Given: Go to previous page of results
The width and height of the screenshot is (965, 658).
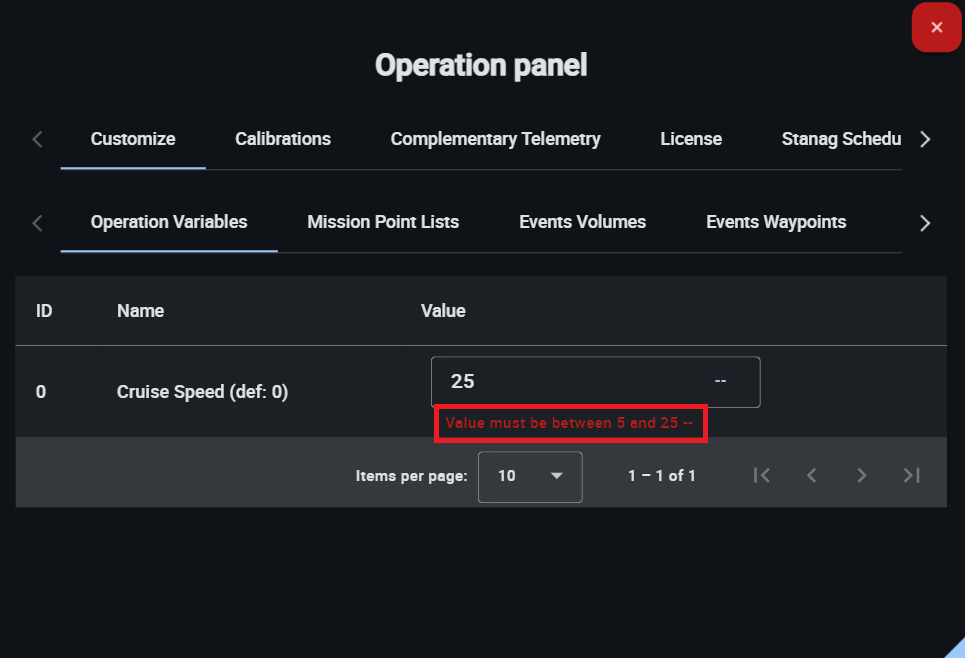Looking at the screenshot, I should (812, 476).
